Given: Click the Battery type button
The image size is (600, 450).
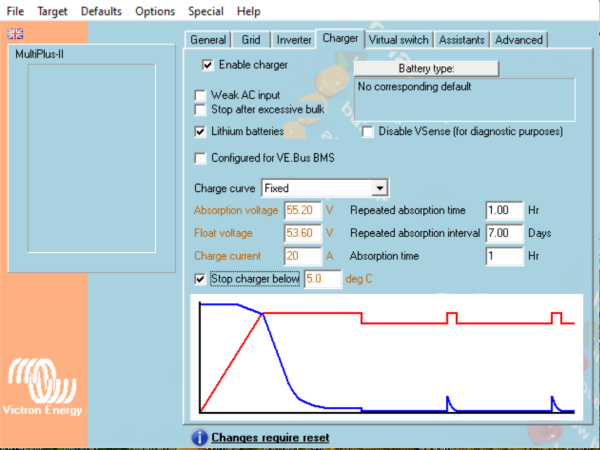Looking at the screenshot, I should (x=426, y=68).
